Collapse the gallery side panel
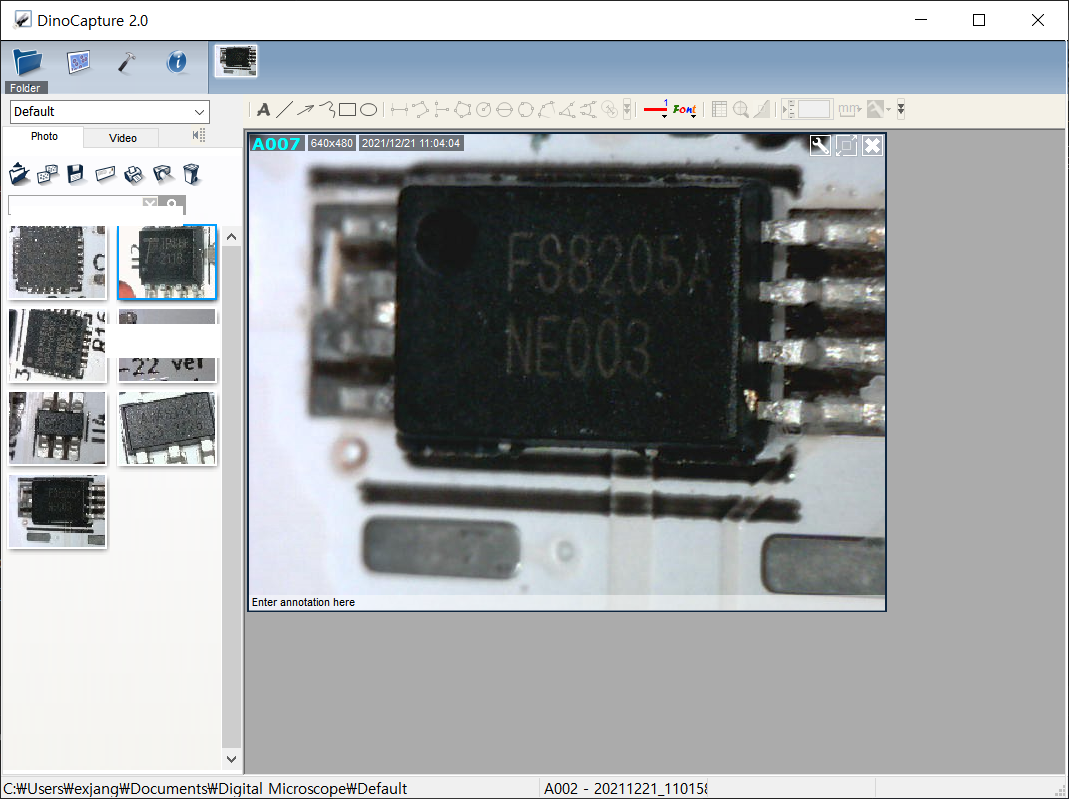 click(198, 135)
